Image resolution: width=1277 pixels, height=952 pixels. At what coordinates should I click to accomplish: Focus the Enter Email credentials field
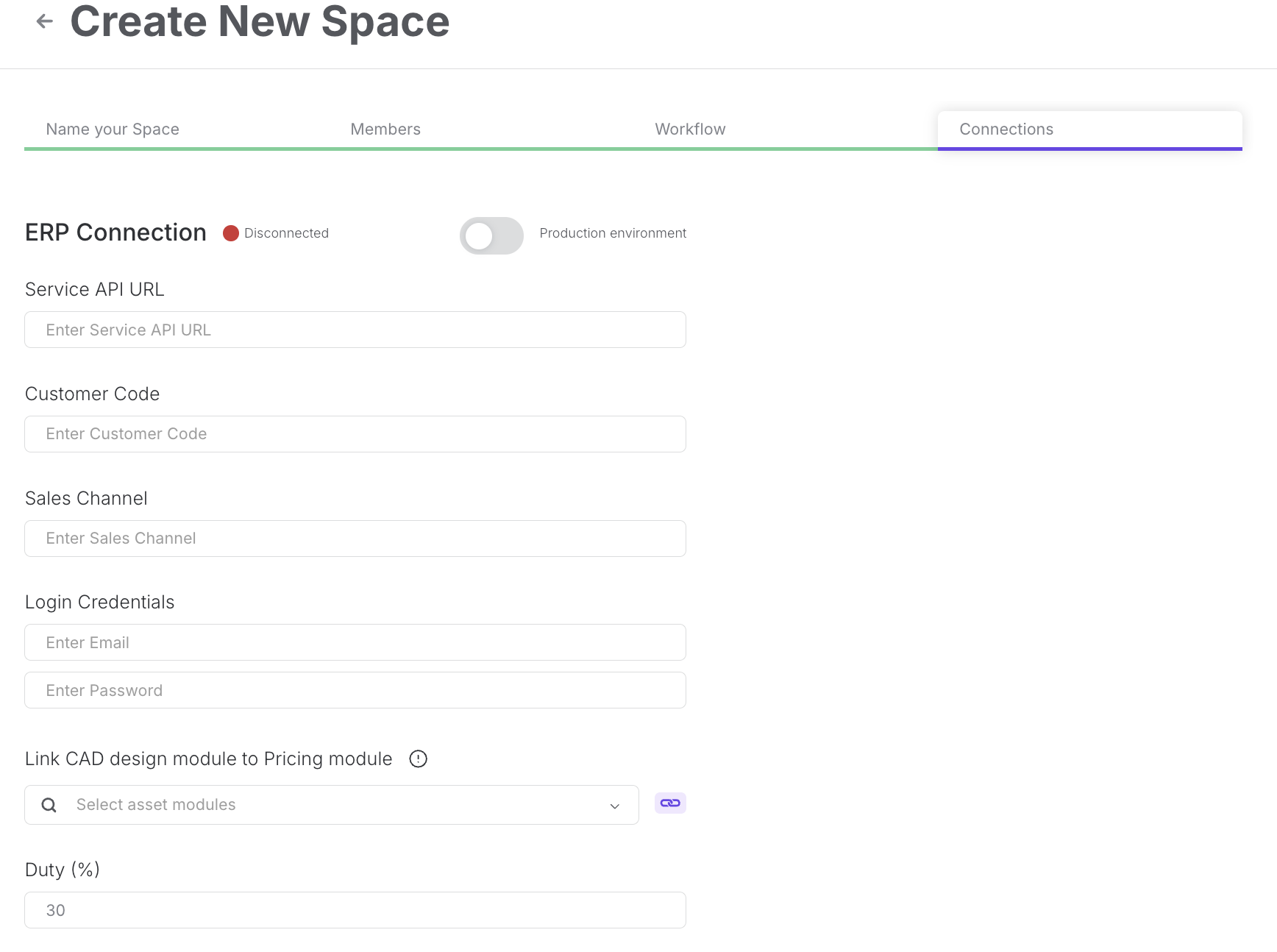[355, 642]
